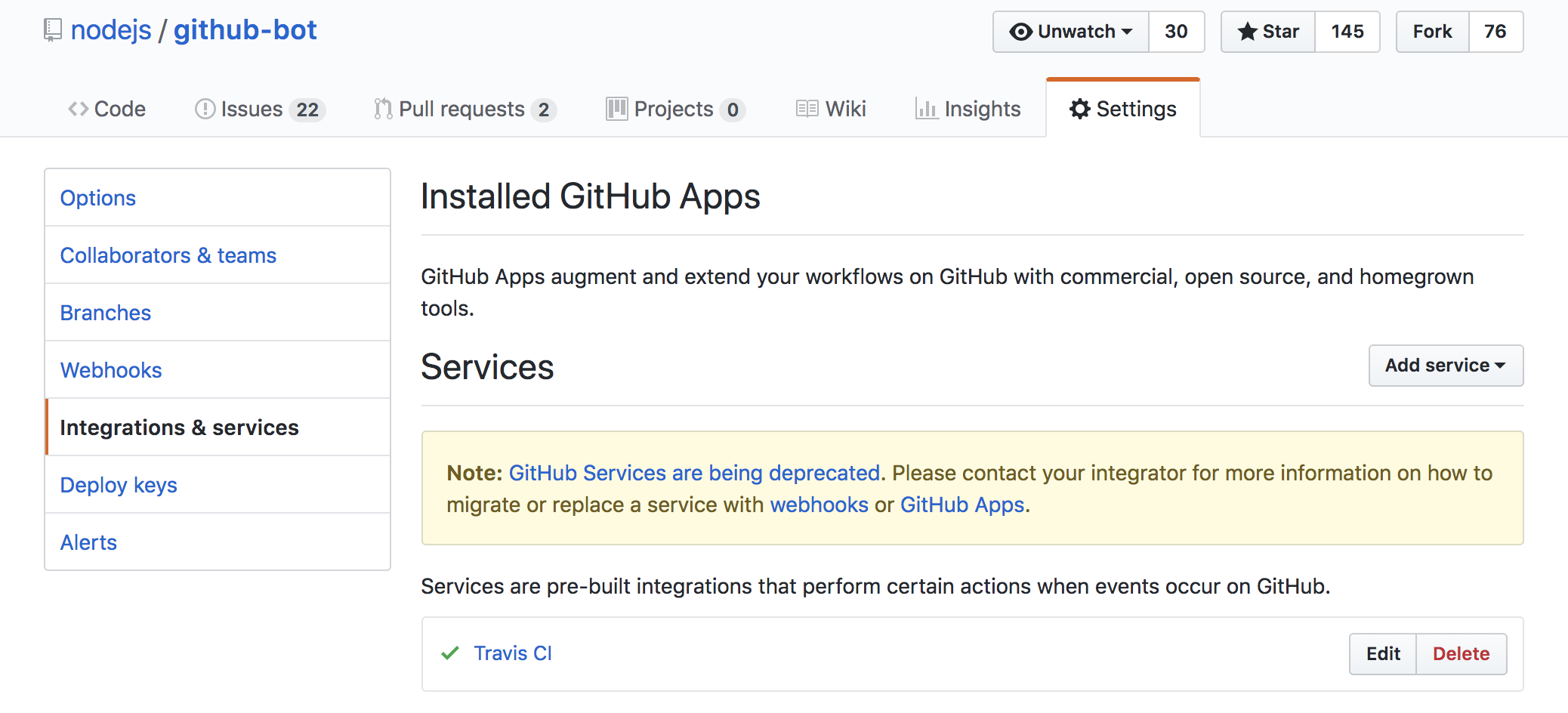The height and width of the screenshot is (713, 1568).
Task: Click the Settings gear icon
Action: 1080,110
